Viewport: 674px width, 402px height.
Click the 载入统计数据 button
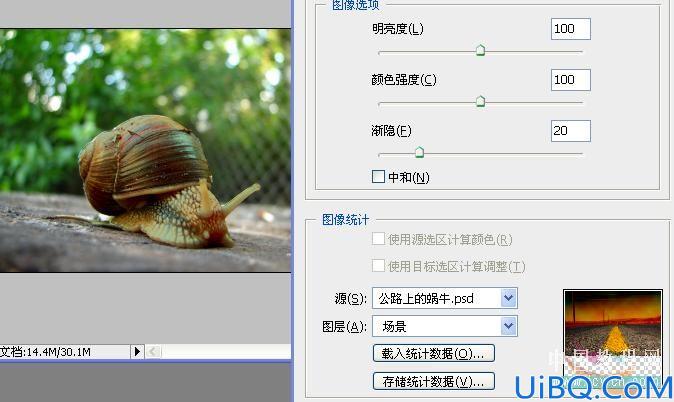(x=434, y=353)
